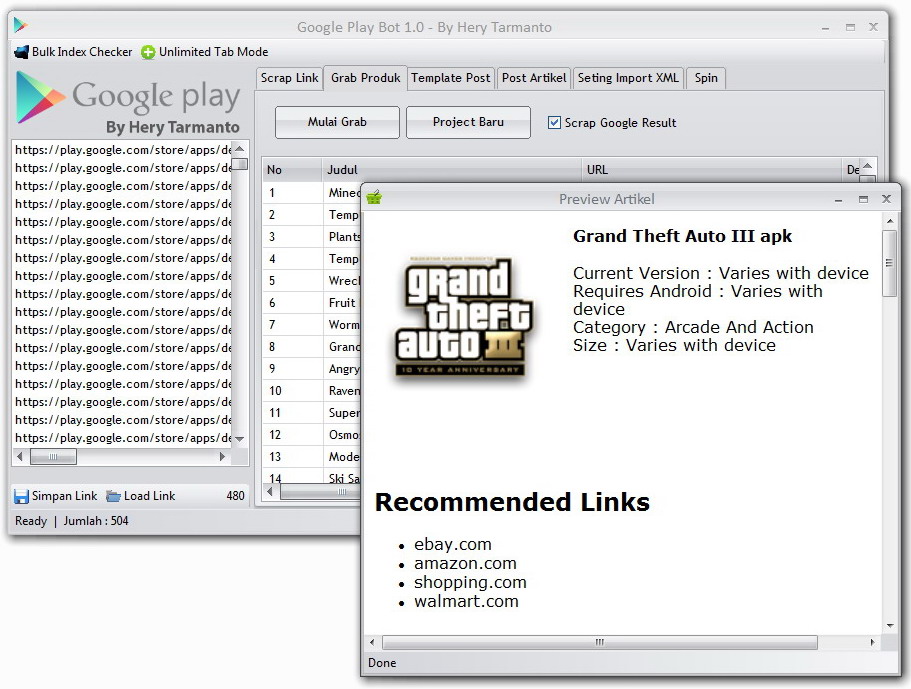911x689 pixels.
Task: Click the Grand Theft Auto III apk heading
Action: coord(682,236)
